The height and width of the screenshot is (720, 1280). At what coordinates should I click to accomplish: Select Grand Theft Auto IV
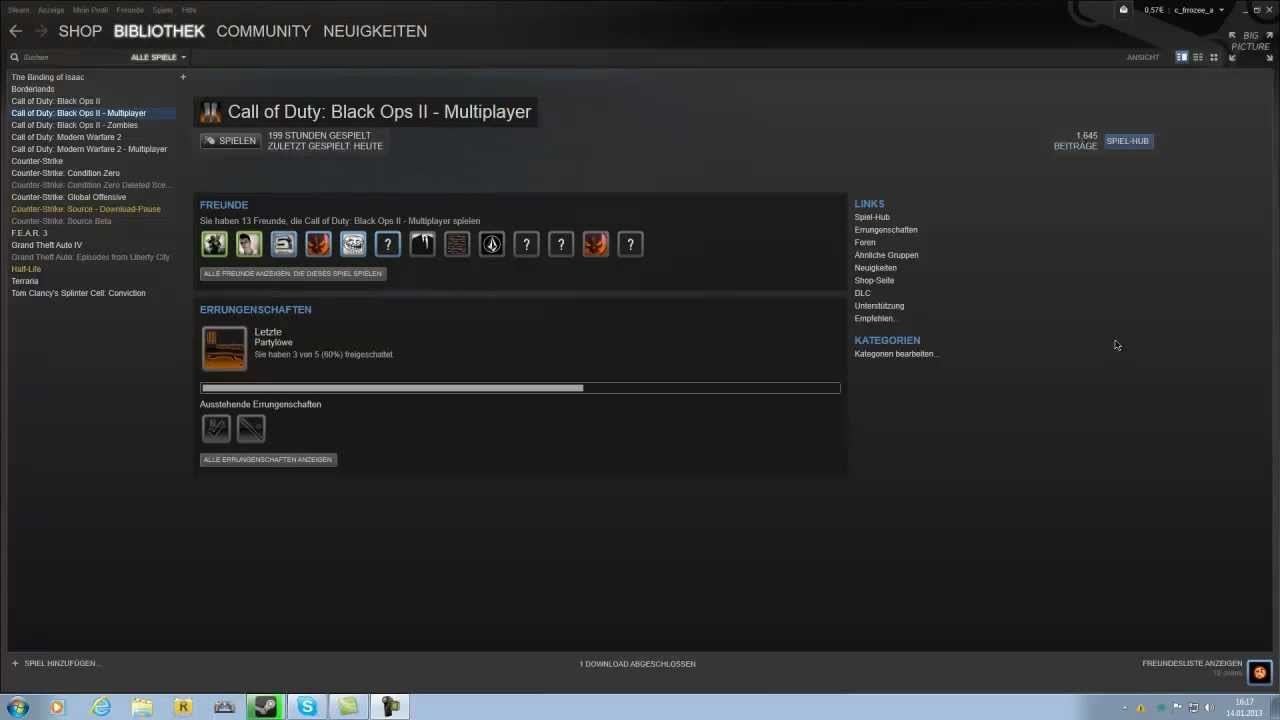click(46, 245)
